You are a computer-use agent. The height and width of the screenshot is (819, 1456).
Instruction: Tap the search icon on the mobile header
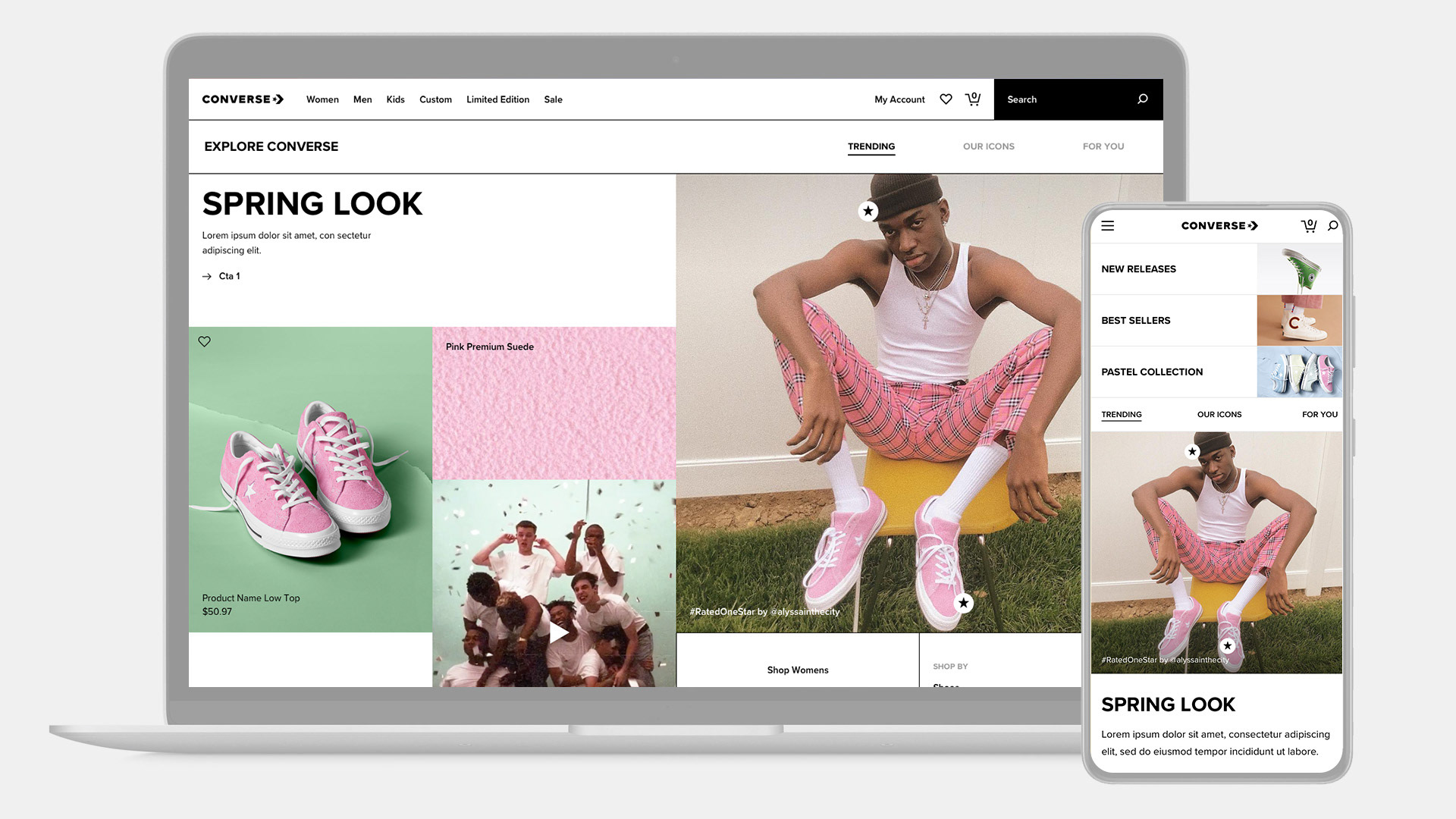point(1333,225)
